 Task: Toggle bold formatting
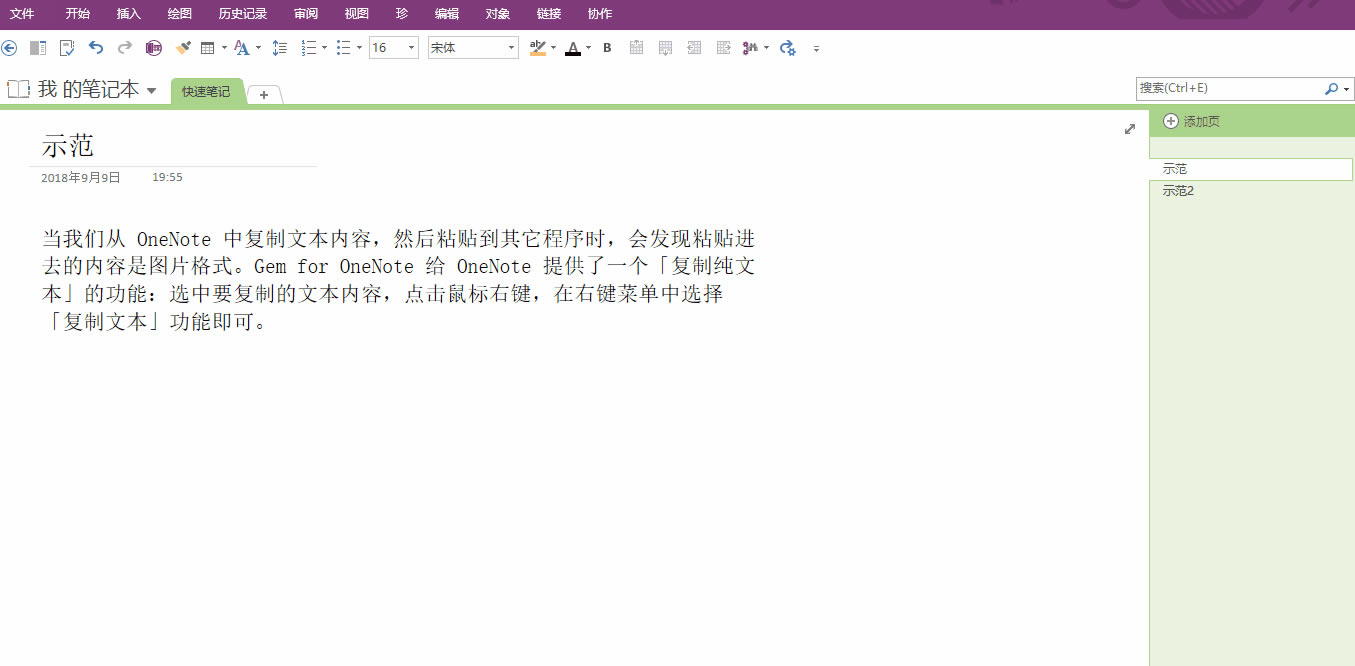tap(607, 47)
